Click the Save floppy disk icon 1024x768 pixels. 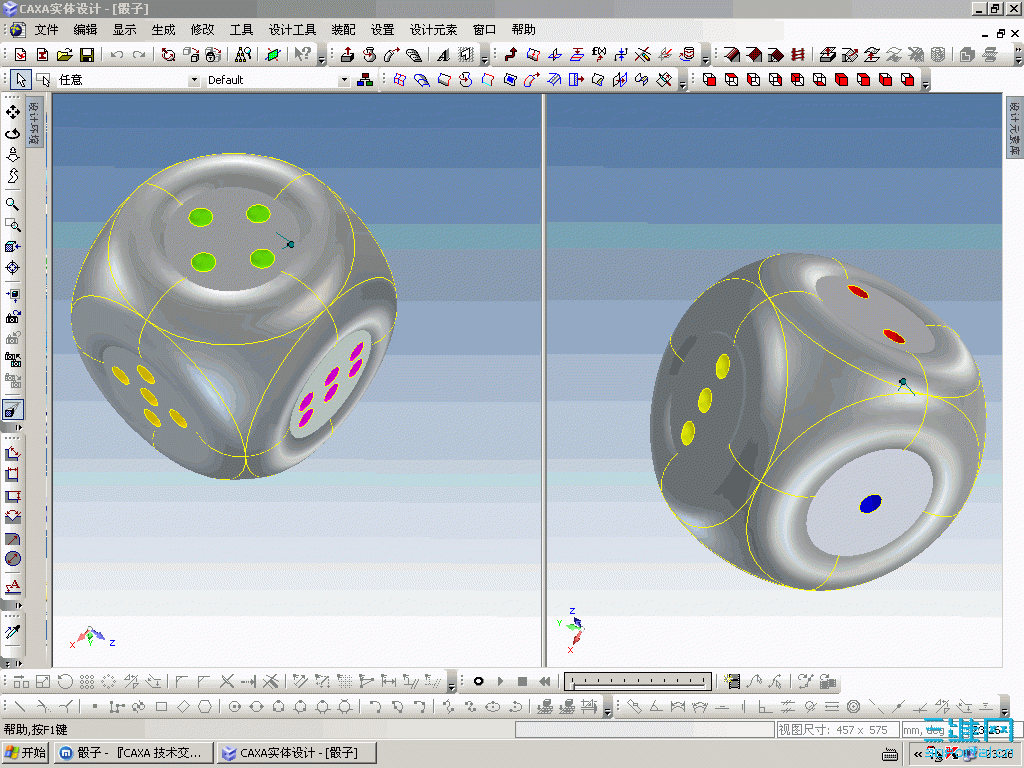[86, 55]
